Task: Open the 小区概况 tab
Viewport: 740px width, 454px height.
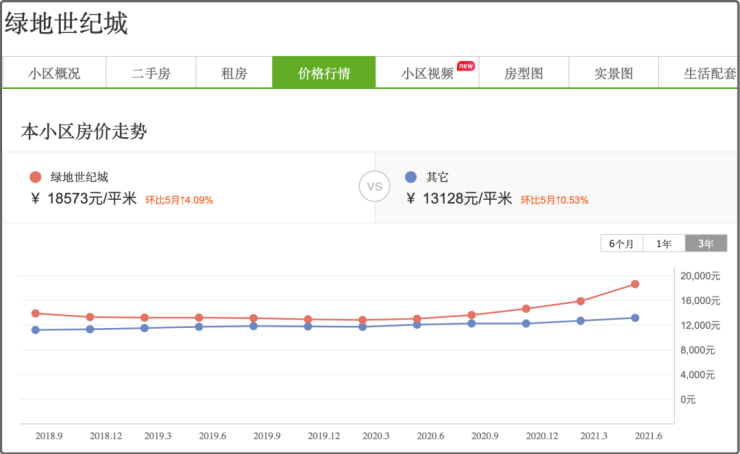Action: (x=54, y=74)
